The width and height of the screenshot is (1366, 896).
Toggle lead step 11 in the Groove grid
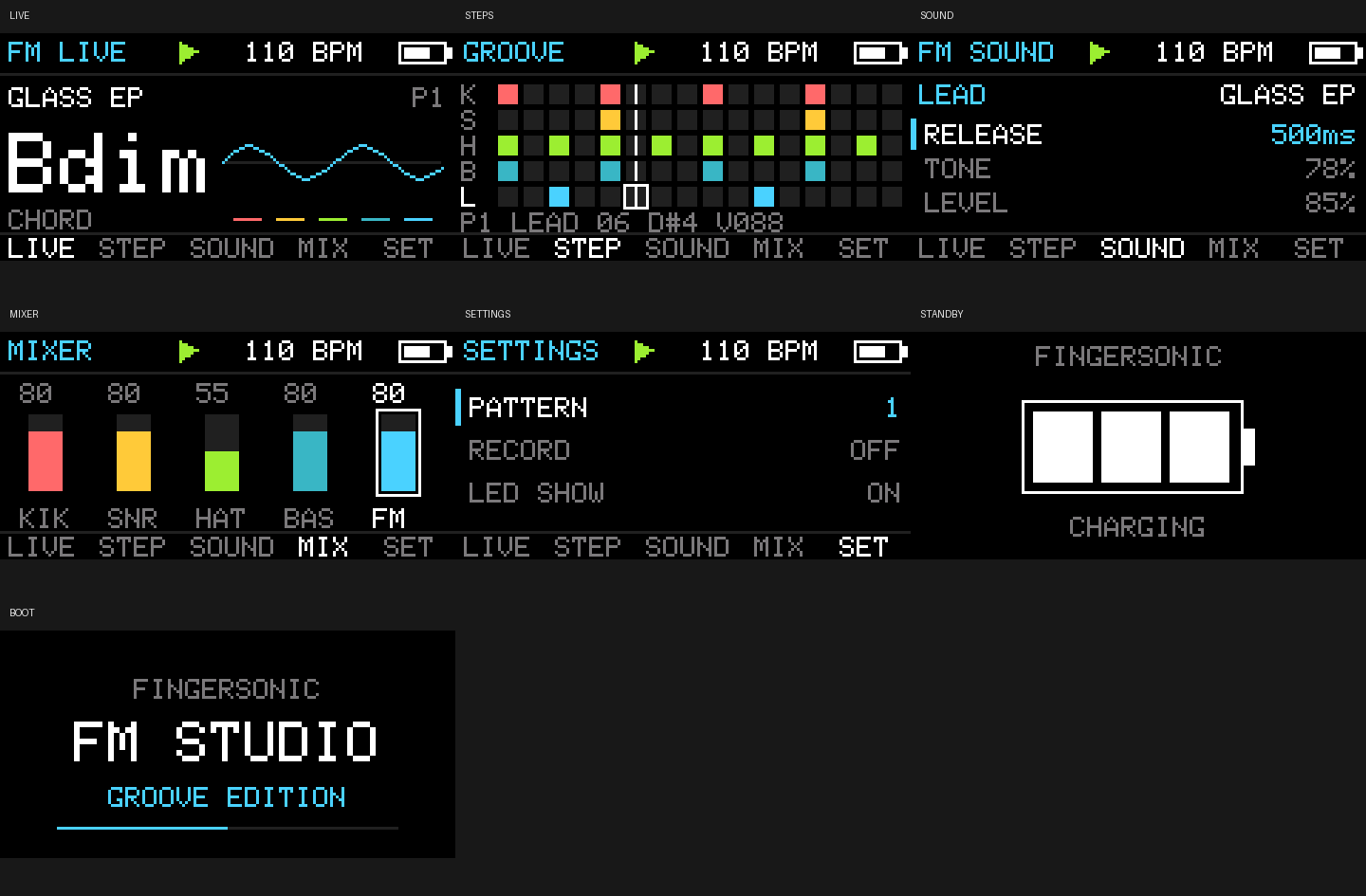click(x=765, y=196)
